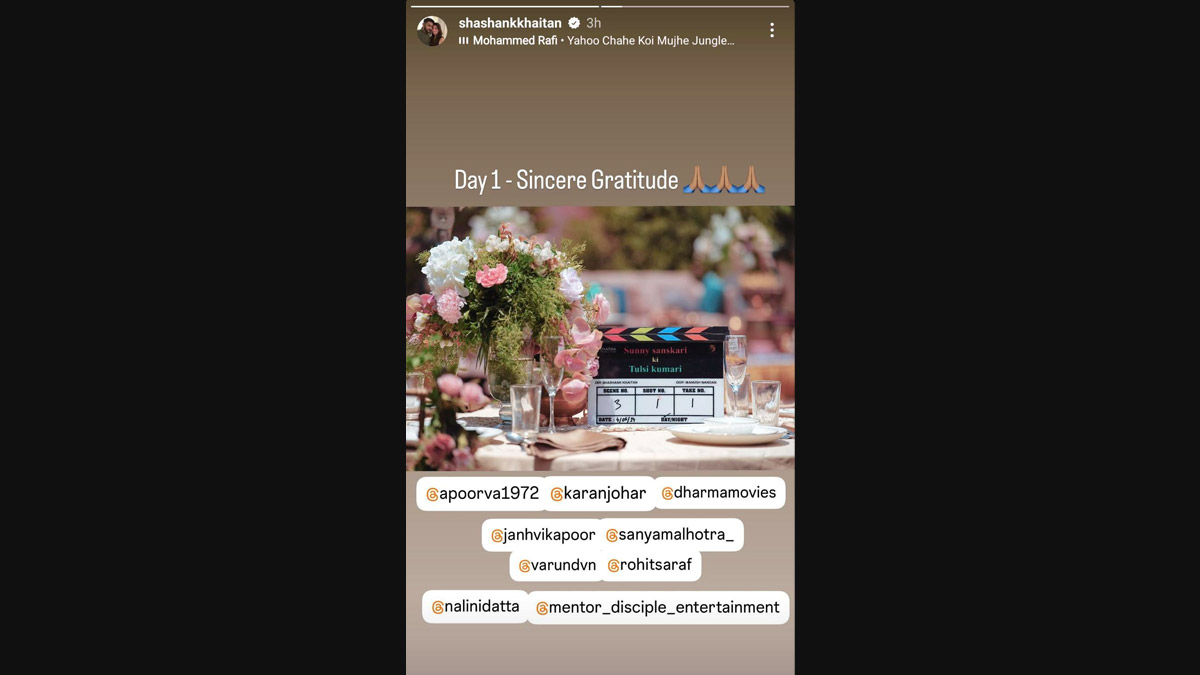Tap the @sanyamalhotra_ mention sticker

click(670, 535)
